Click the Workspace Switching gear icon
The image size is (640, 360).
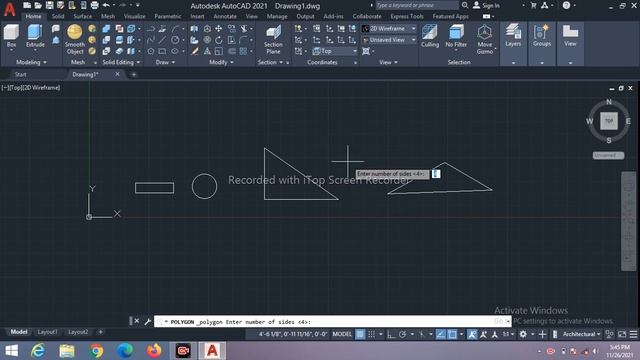pos(523,334)
